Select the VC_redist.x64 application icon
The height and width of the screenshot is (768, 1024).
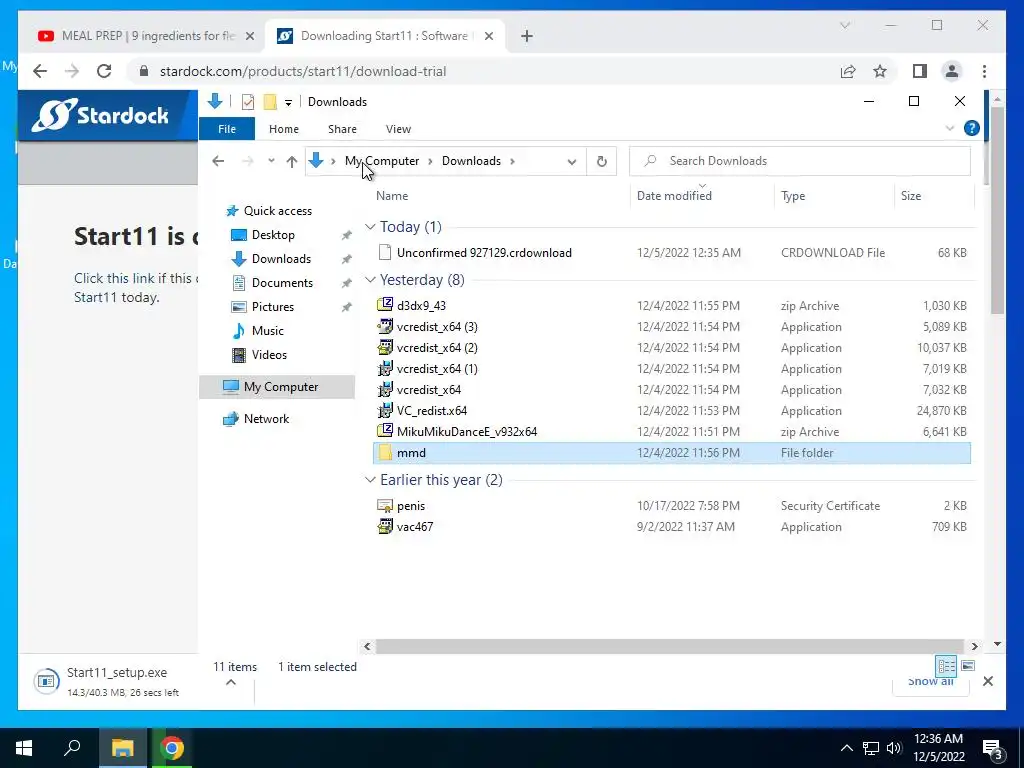pos(385,410)
